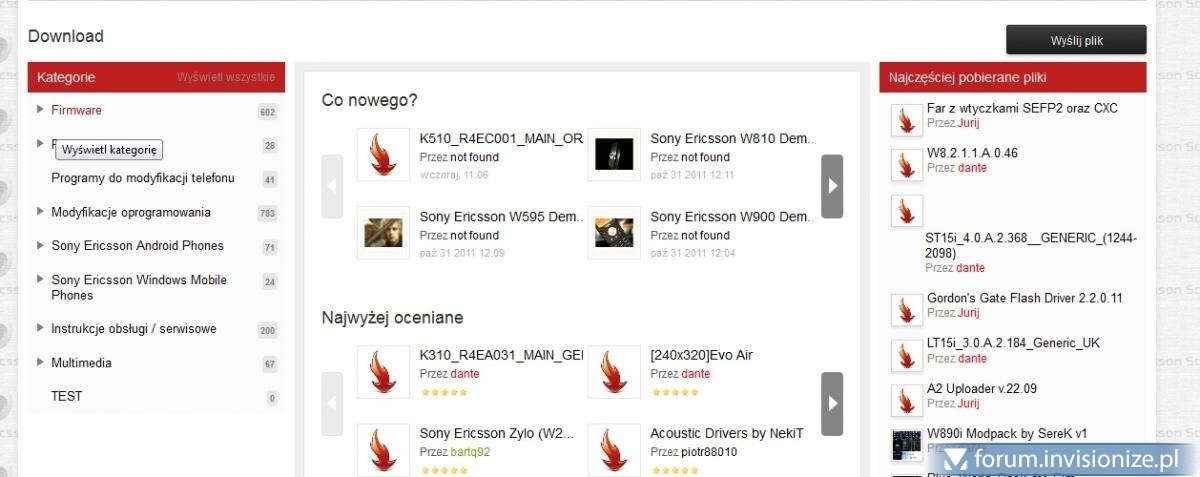The image size is (1200, 477).
Task: Open Sony Ericsson W595 Dem.. file link
Action: pos(501,217)
